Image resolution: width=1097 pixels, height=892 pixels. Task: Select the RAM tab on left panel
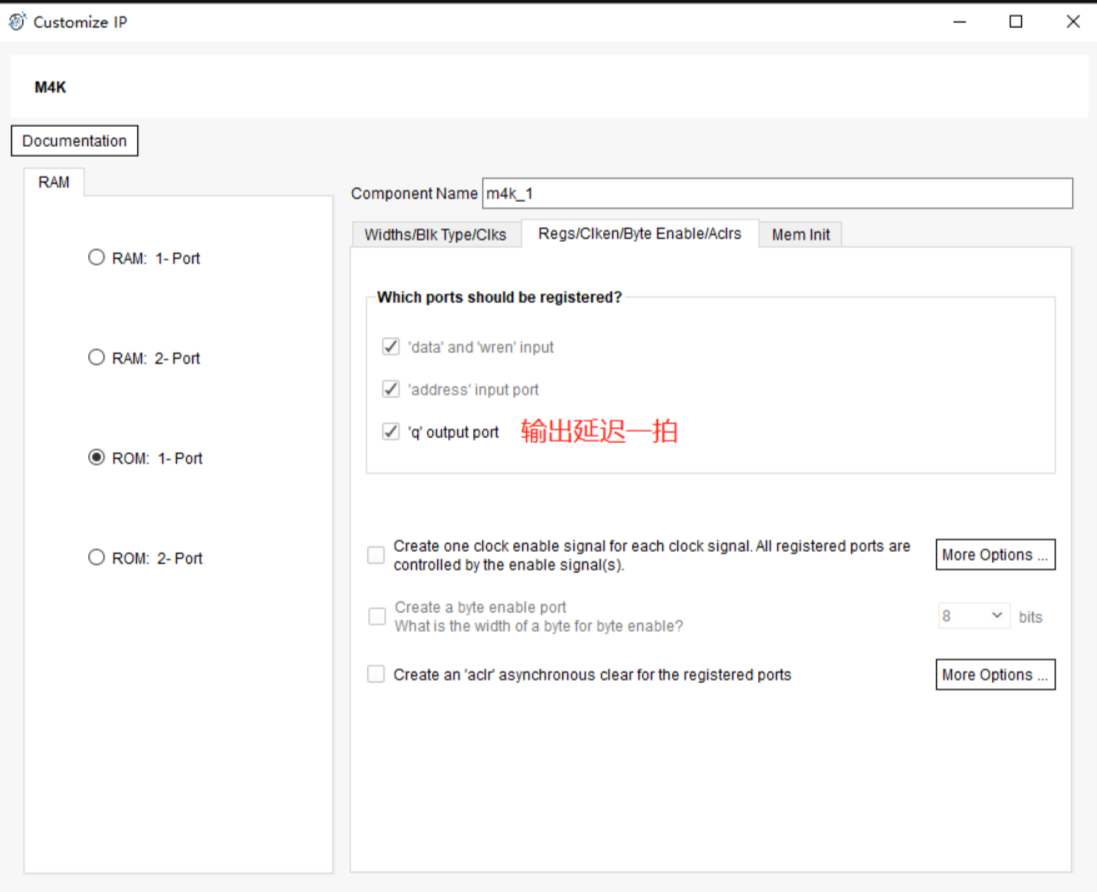(54, 183)
